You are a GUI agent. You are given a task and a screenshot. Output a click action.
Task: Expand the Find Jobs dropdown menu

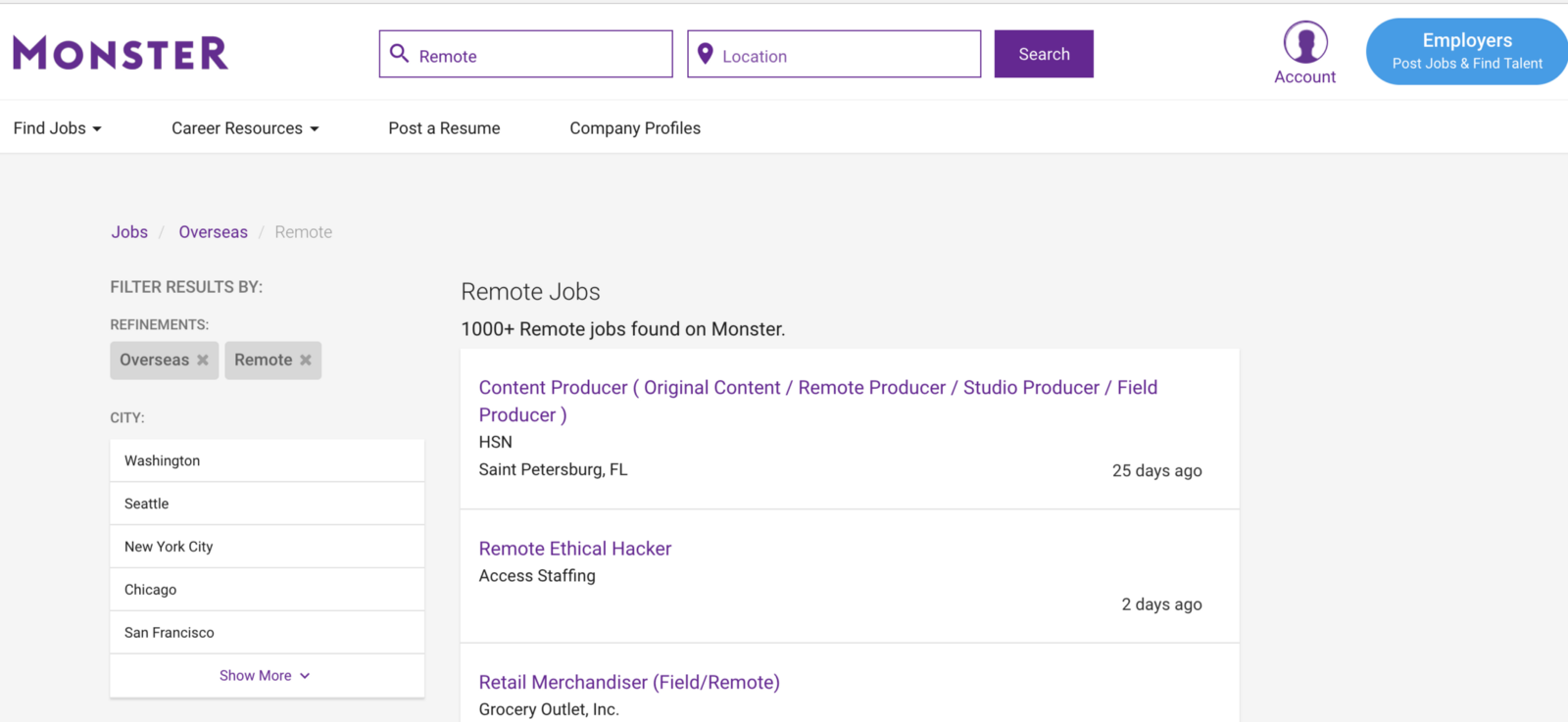tap(57, 128)
